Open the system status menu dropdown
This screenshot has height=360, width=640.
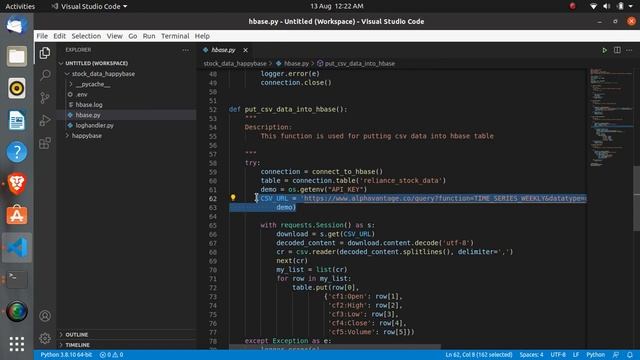click(611, 6)
